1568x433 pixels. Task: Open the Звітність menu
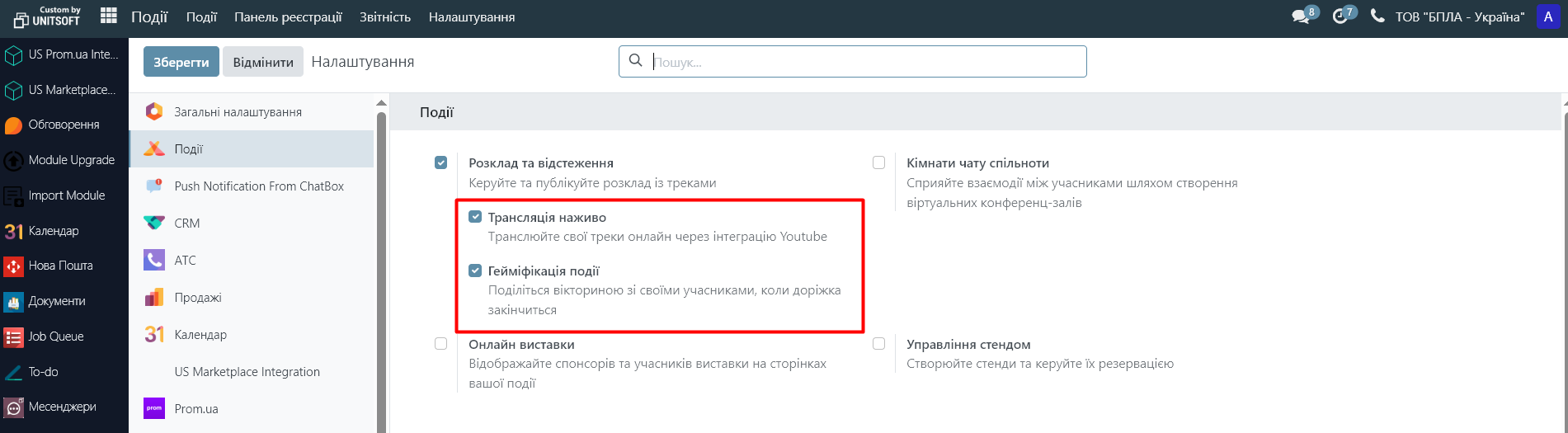384,17
